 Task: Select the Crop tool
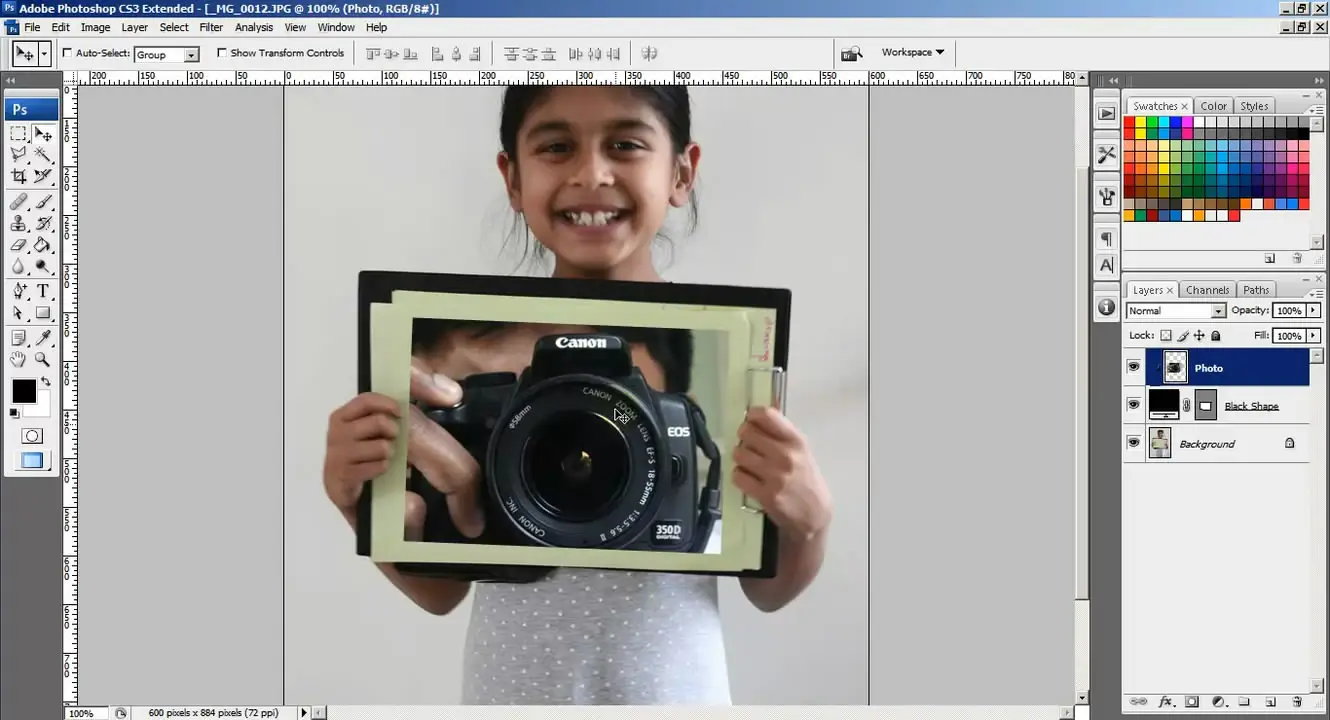point(19,176)
